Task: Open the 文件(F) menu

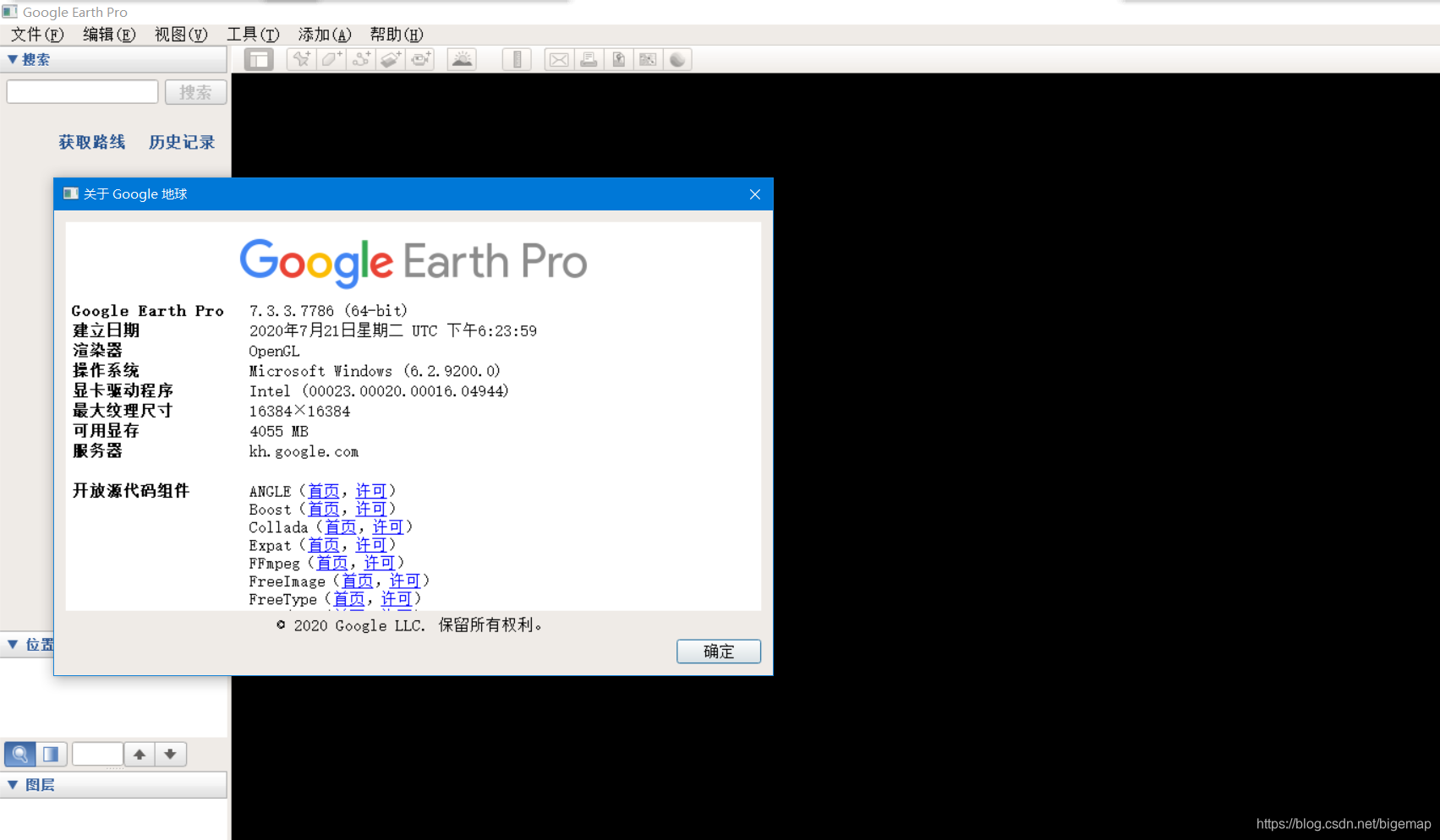Action: coord(36,35)
